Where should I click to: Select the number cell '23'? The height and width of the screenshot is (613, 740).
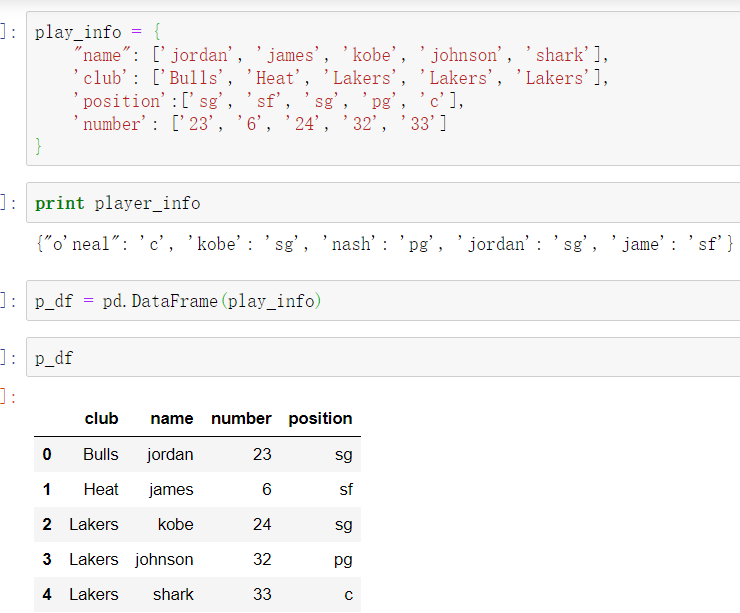[262, 454]
